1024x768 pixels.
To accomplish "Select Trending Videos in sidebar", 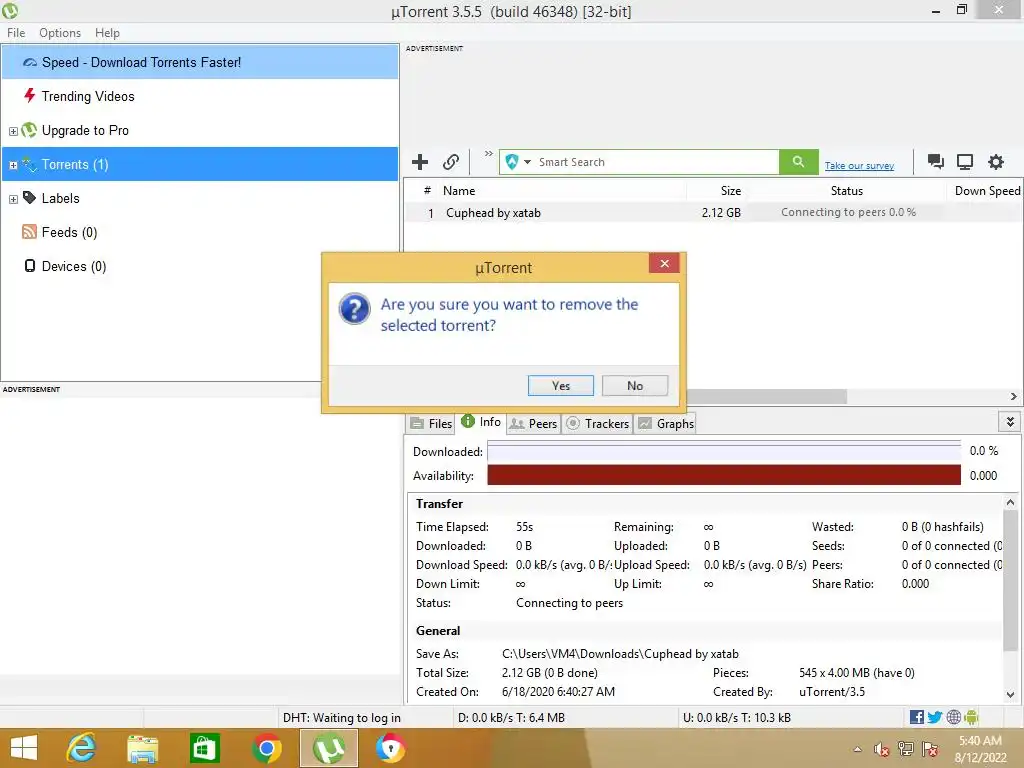I will 200,96.
